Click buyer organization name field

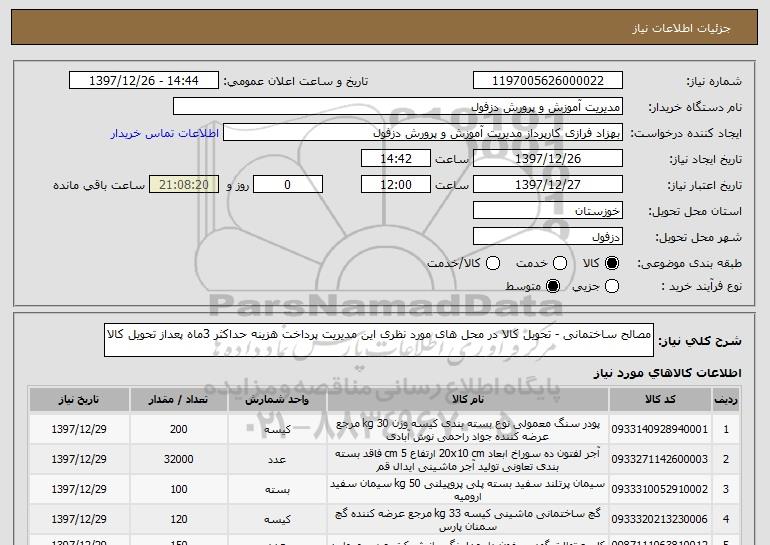[x=398, y=107]
